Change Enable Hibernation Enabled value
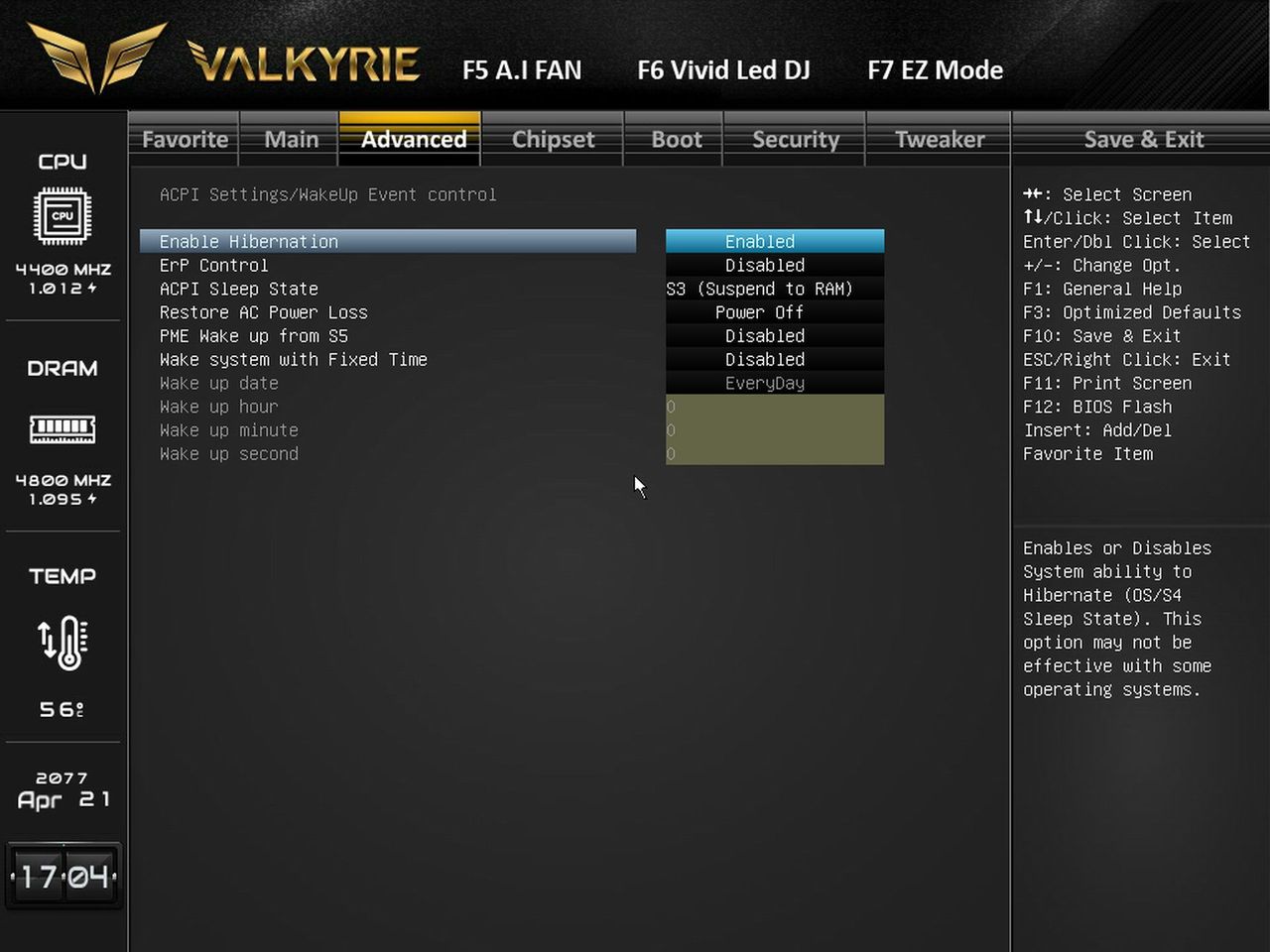 tap(775, 241)
